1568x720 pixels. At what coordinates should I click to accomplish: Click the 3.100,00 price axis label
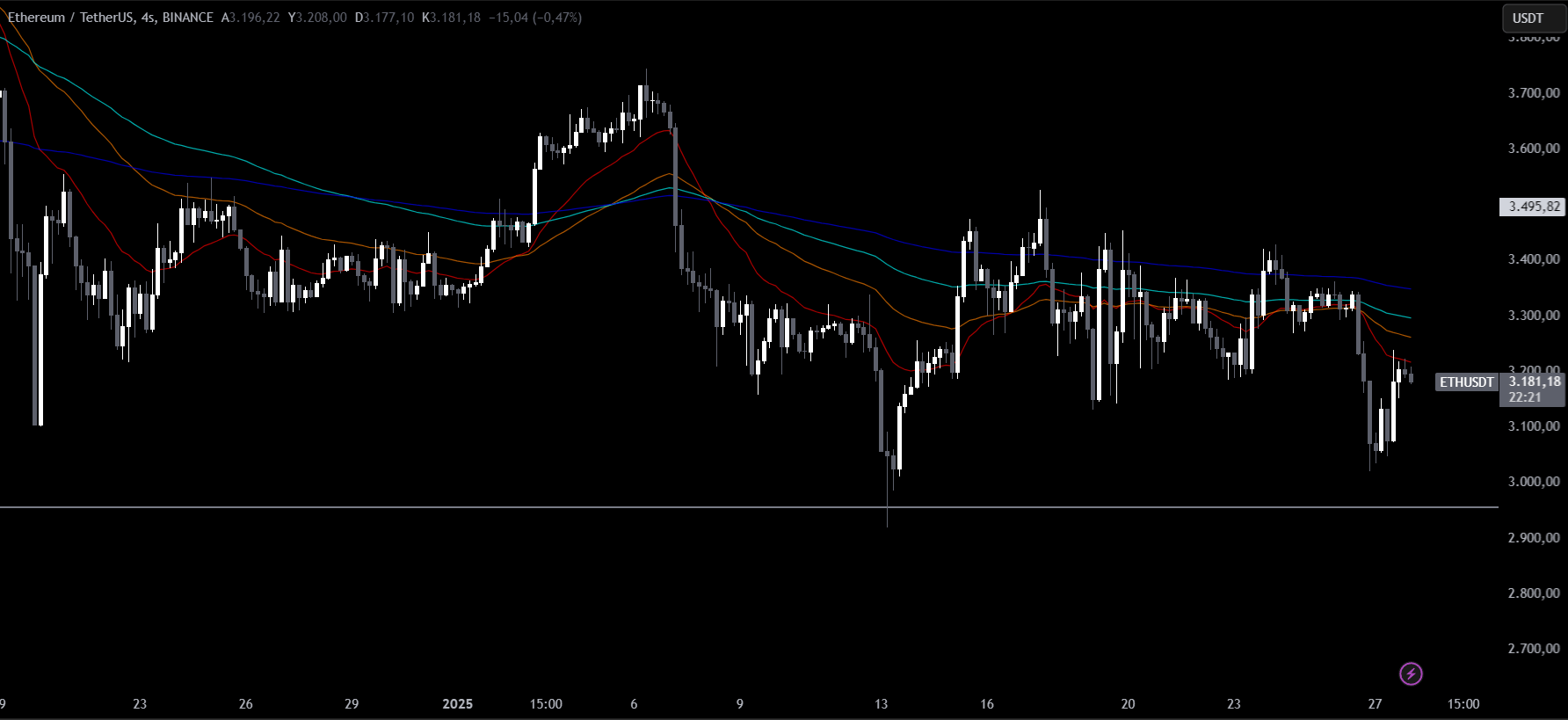pos(1534,425)
